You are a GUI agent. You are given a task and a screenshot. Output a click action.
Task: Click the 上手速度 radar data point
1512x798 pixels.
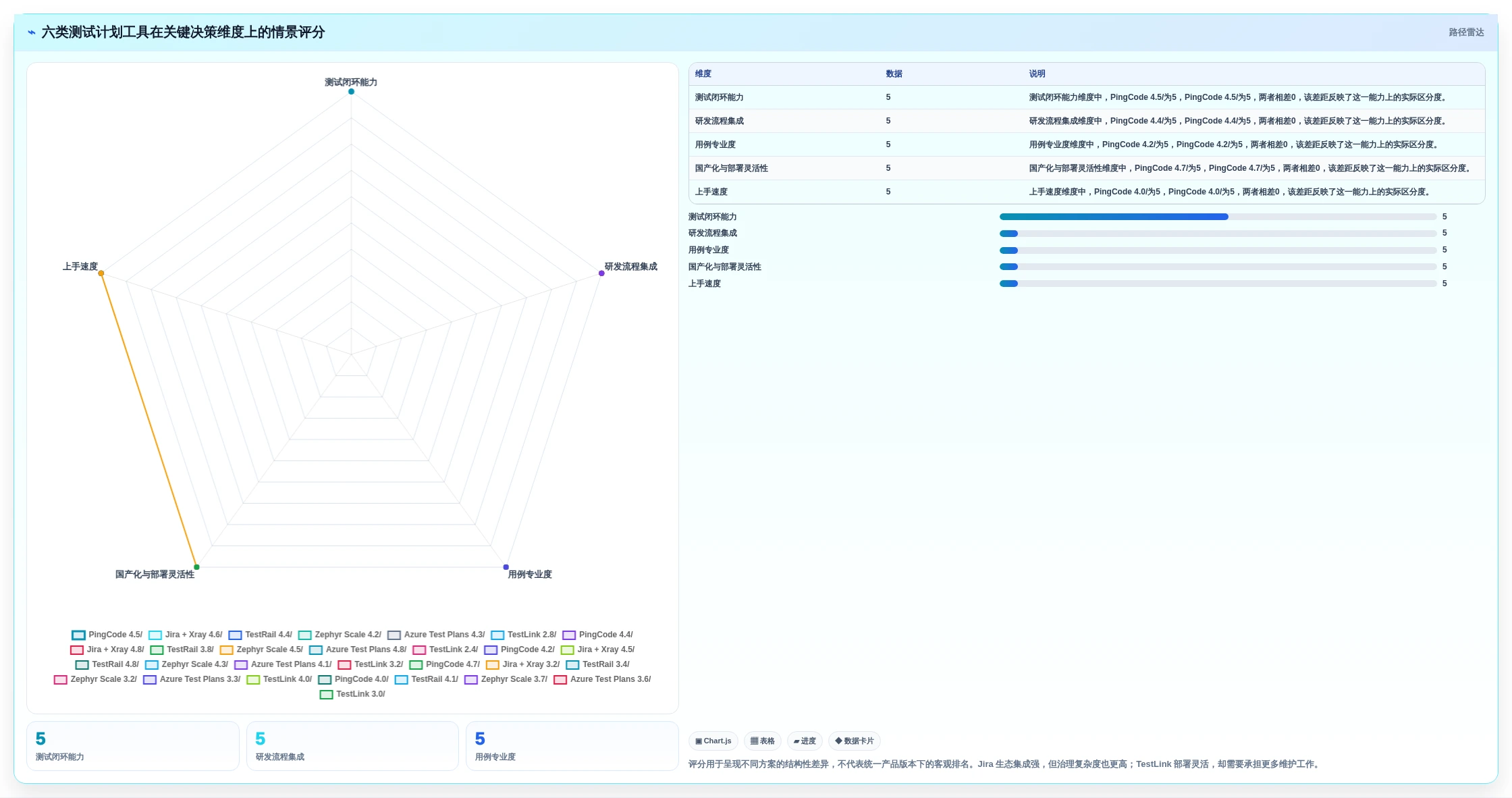(x=101, y=273)
